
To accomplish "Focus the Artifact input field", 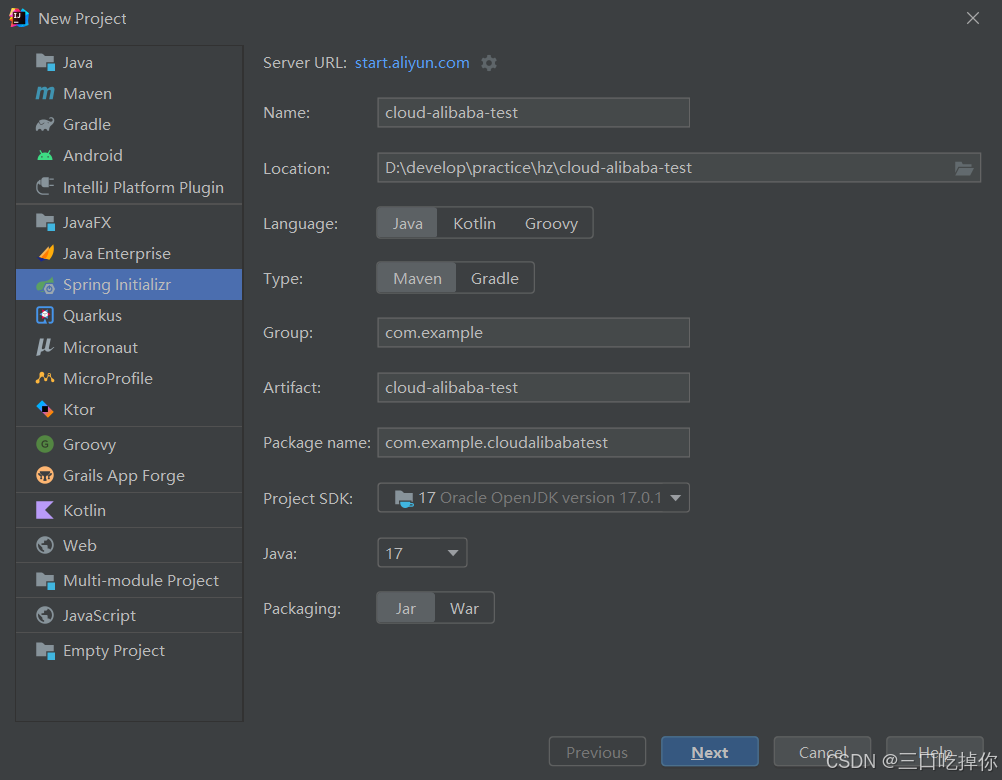I will pyautogui.click(x=534, y=387).
